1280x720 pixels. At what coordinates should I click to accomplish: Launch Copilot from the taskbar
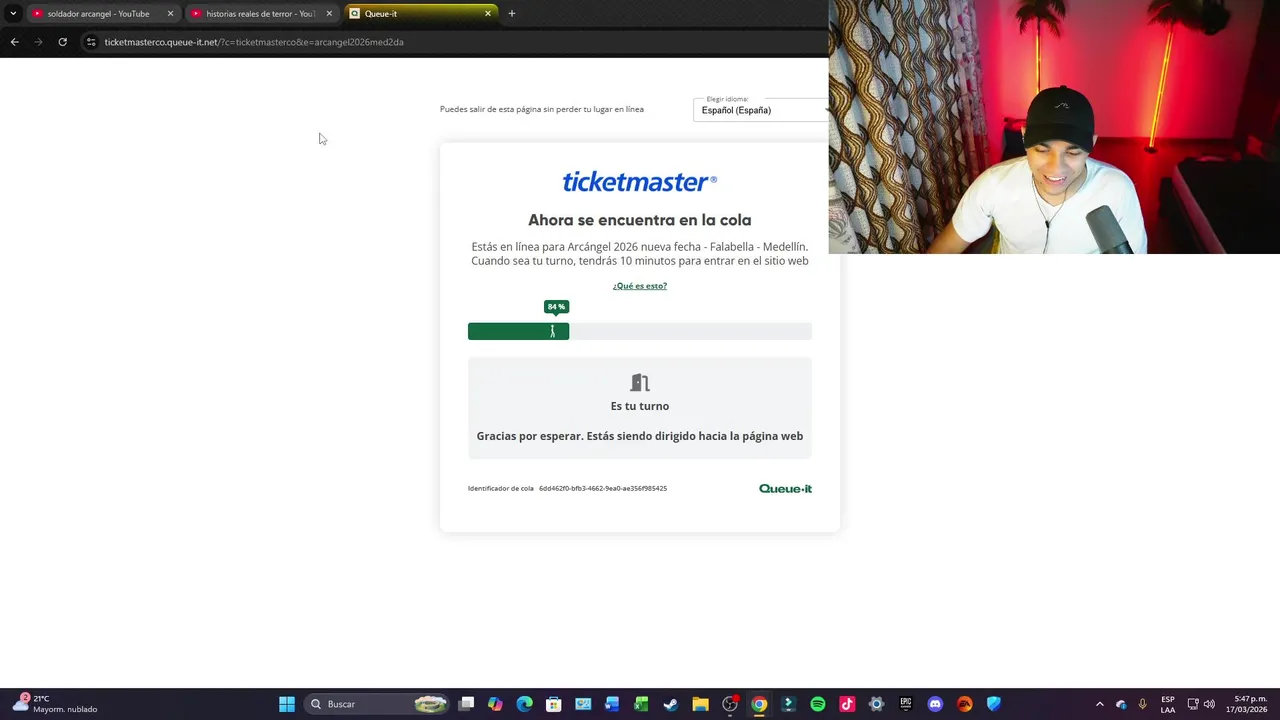495,704
